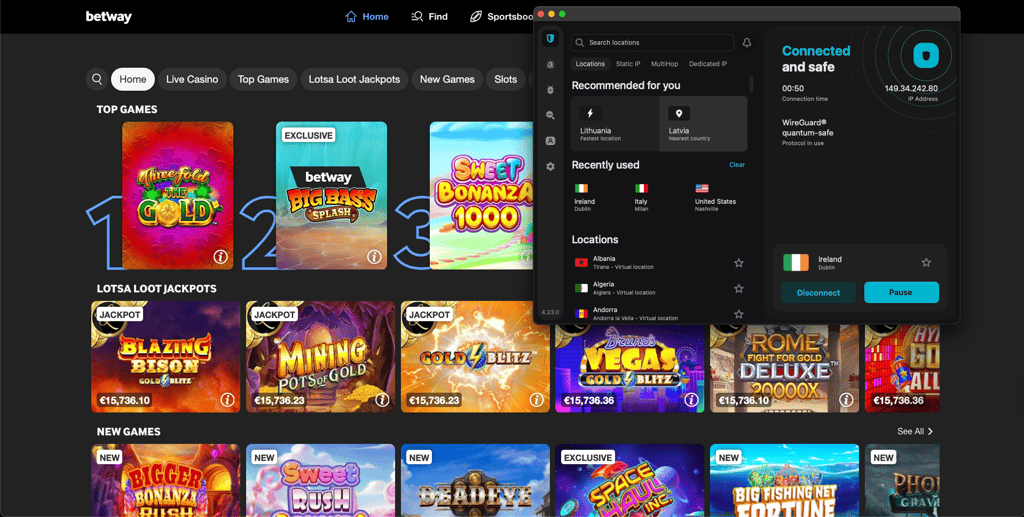Toggle favorite star for connected Ireland location

(926, 262)
